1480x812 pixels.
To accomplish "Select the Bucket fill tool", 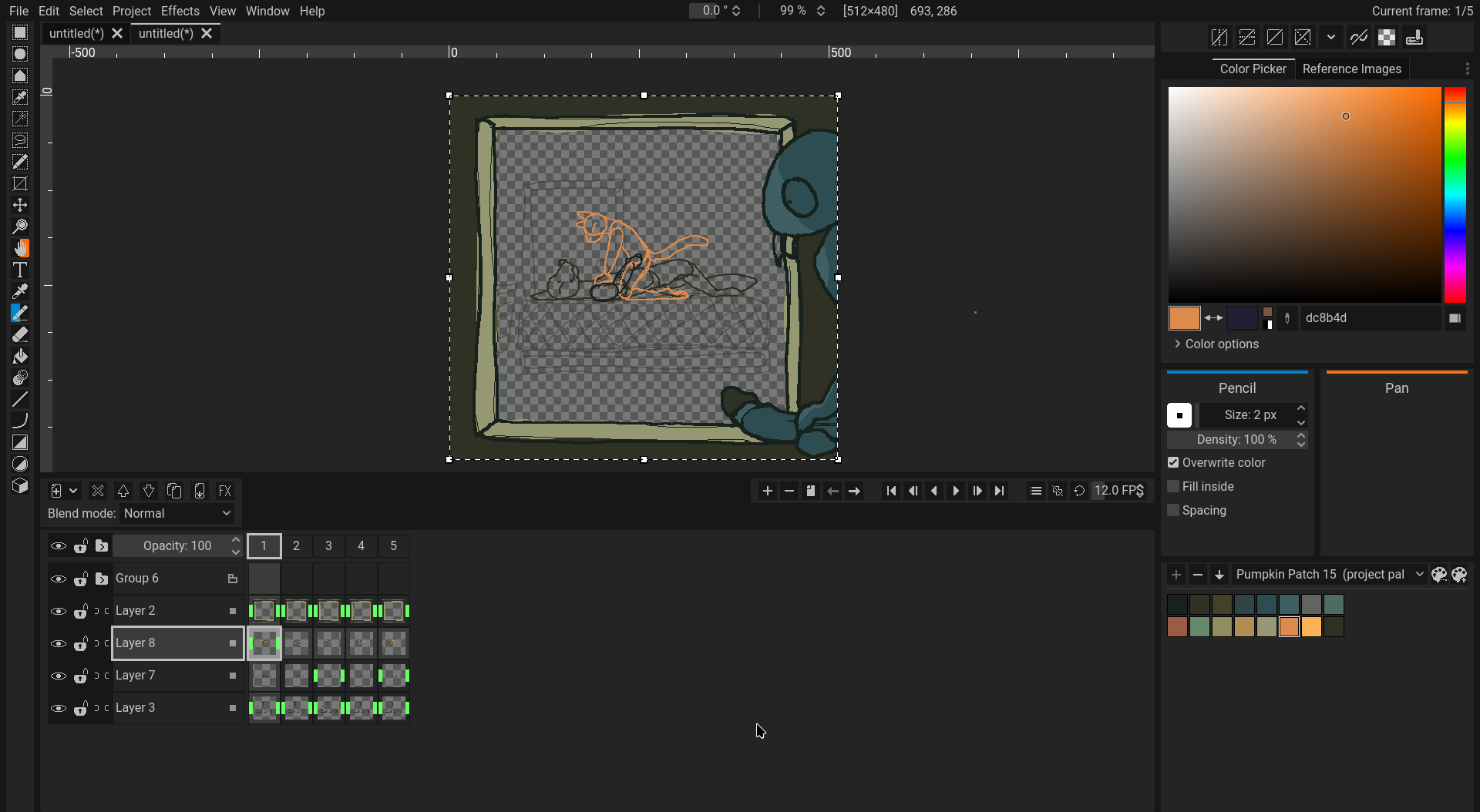I will point(20,356).
